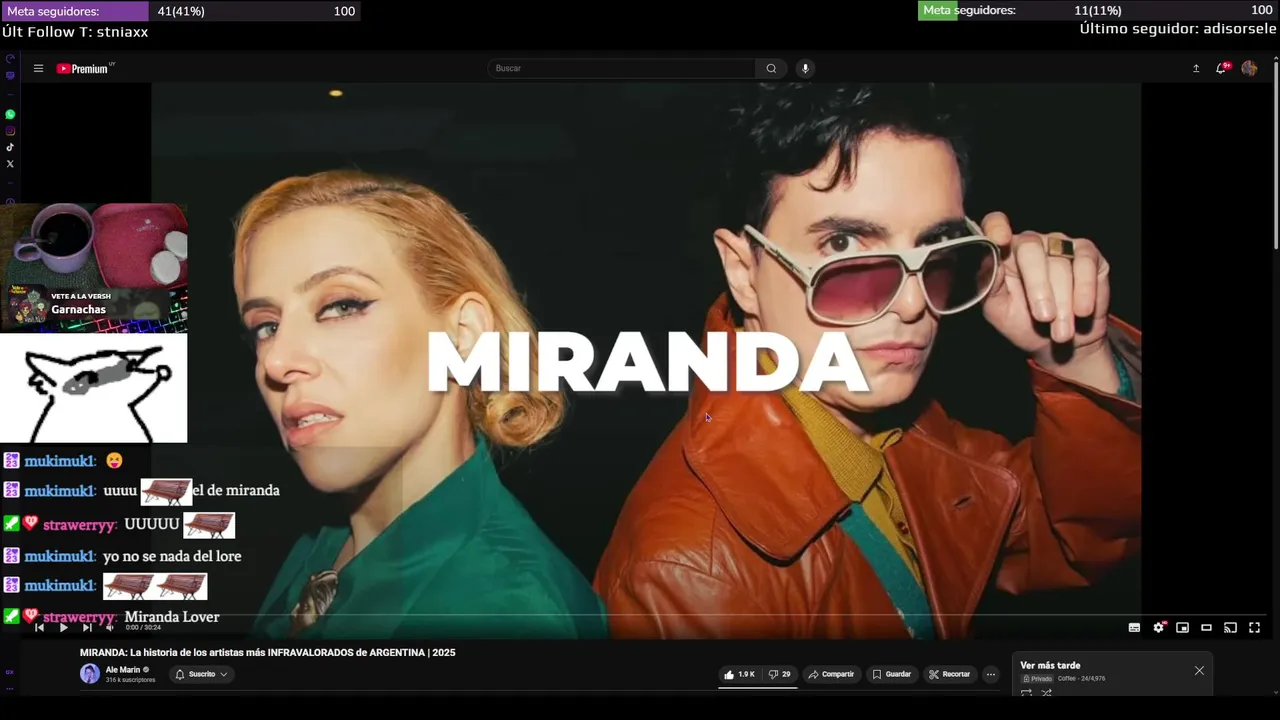Cast video to a device
Screen dimensions: 1280x720
1230,628
